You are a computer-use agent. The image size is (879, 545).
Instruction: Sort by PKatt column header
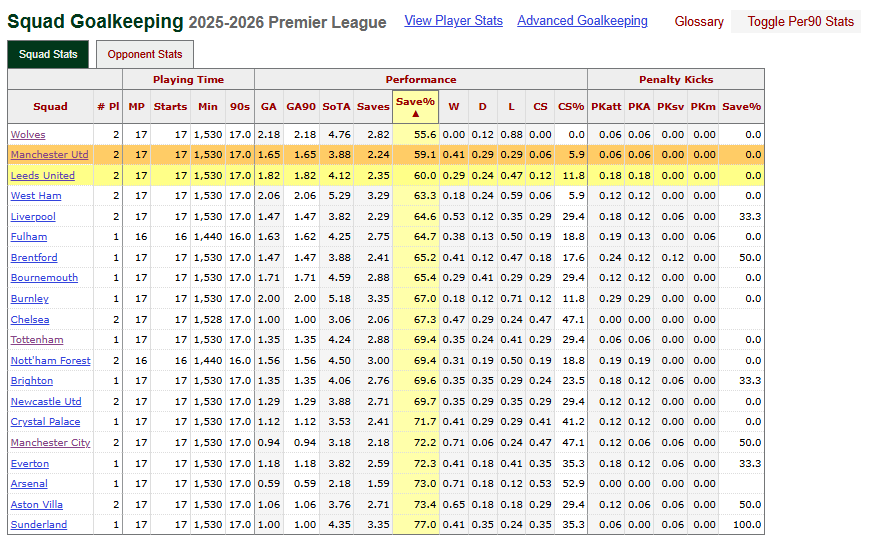(x=605, y=106)
